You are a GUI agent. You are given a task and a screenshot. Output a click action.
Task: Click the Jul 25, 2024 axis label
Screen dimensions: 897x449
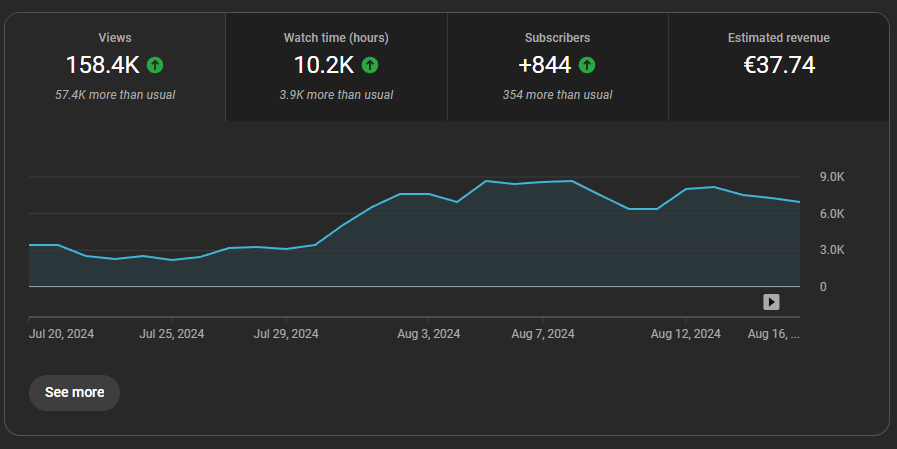(x=172, y=334)
